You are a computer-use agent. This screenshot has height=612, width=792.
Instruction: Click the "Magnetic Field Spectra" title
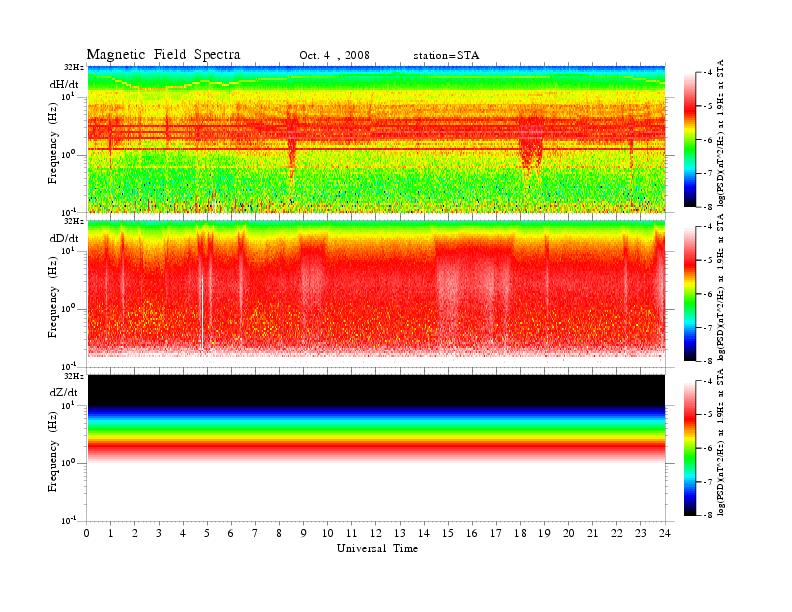click(163, 55)
